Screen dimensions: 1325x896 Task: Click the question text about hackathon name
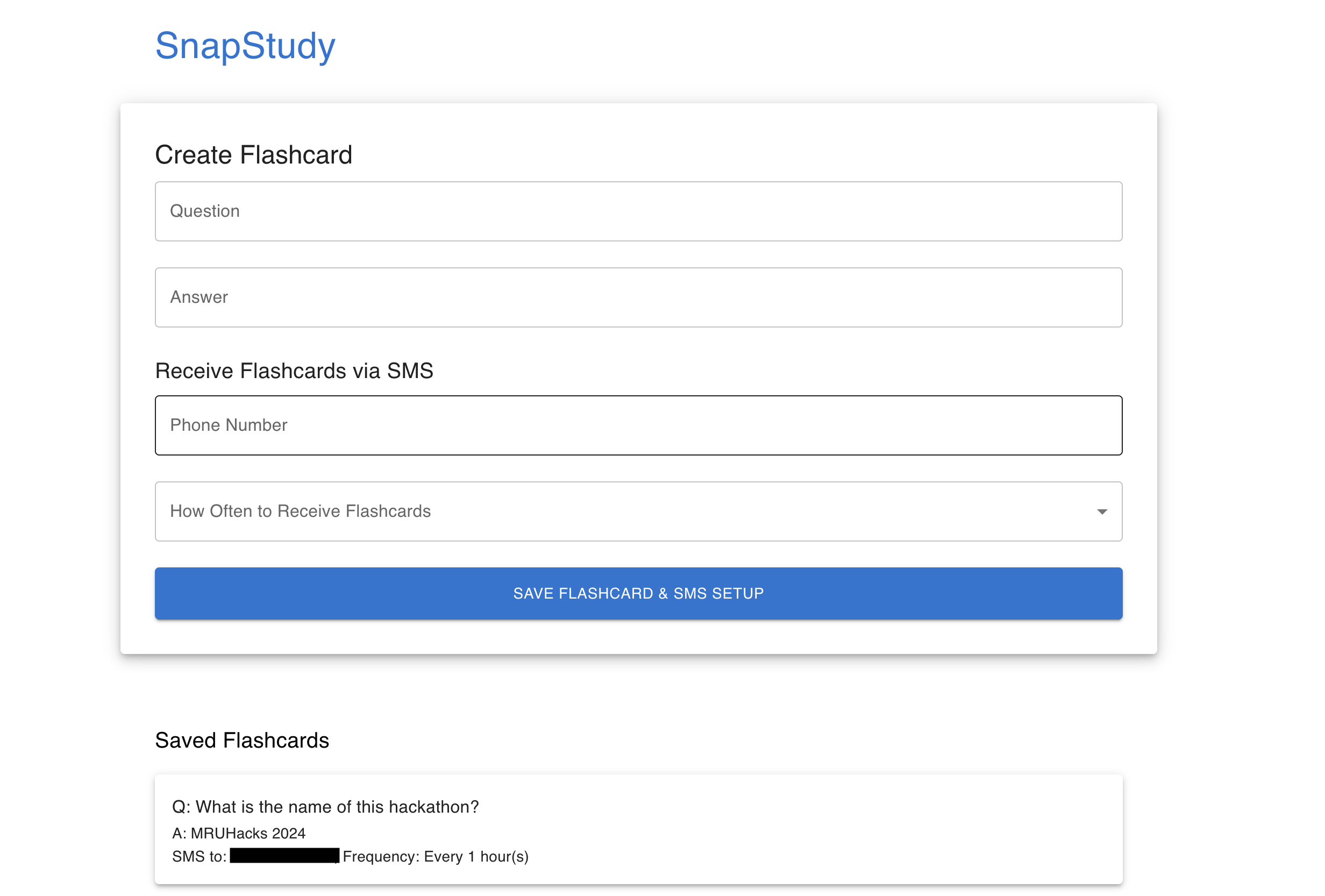(x=325, y=807)
